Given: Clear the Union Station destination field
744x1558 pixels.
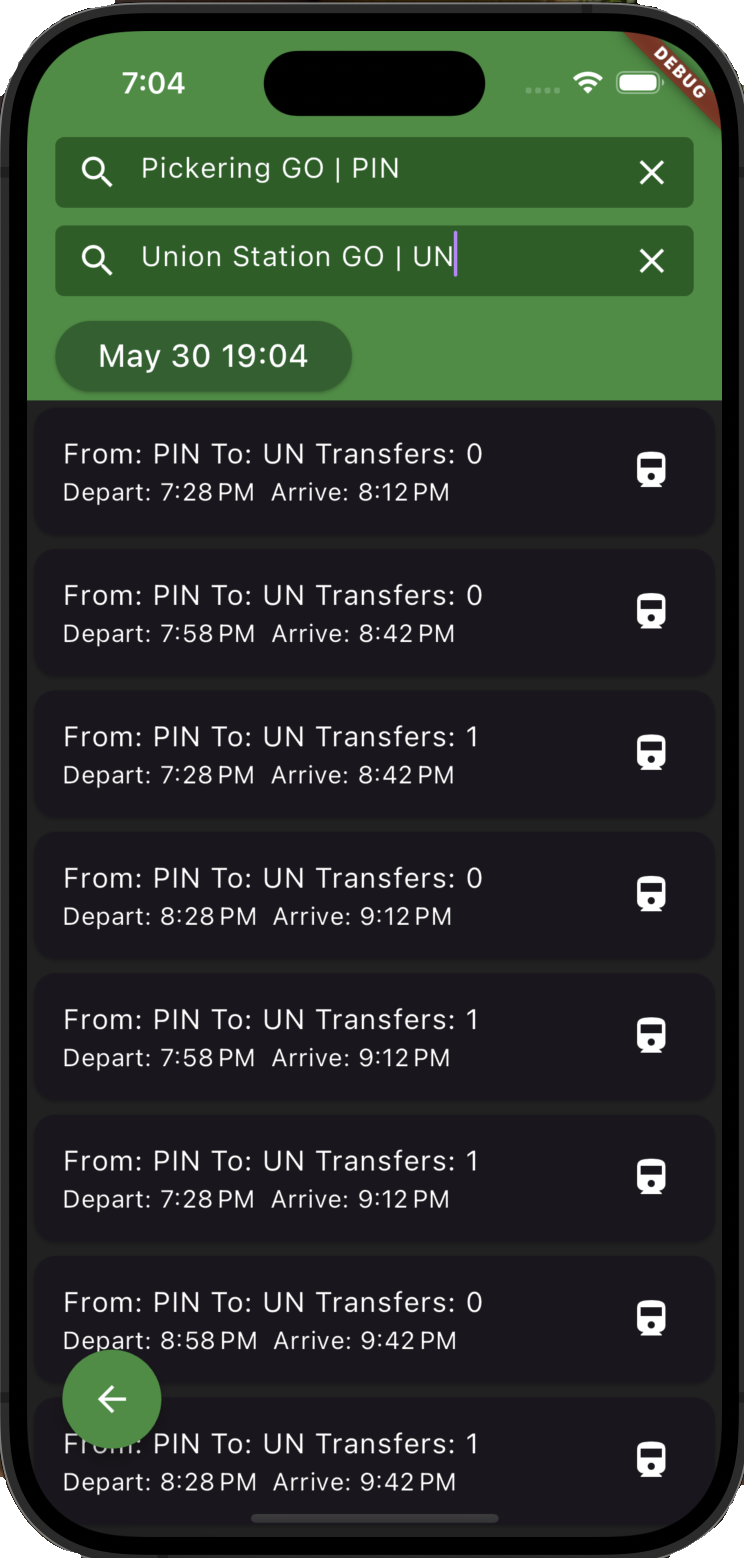Looking at the screenshot, I should click(x=651, y=261).
